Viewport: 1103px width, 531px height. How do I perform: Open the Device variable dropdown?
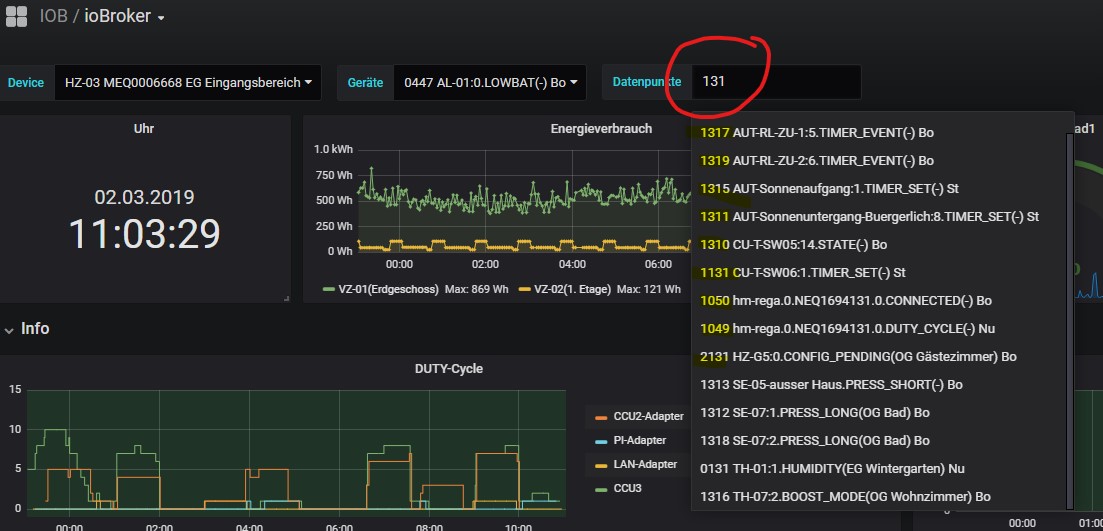point(187,82)
